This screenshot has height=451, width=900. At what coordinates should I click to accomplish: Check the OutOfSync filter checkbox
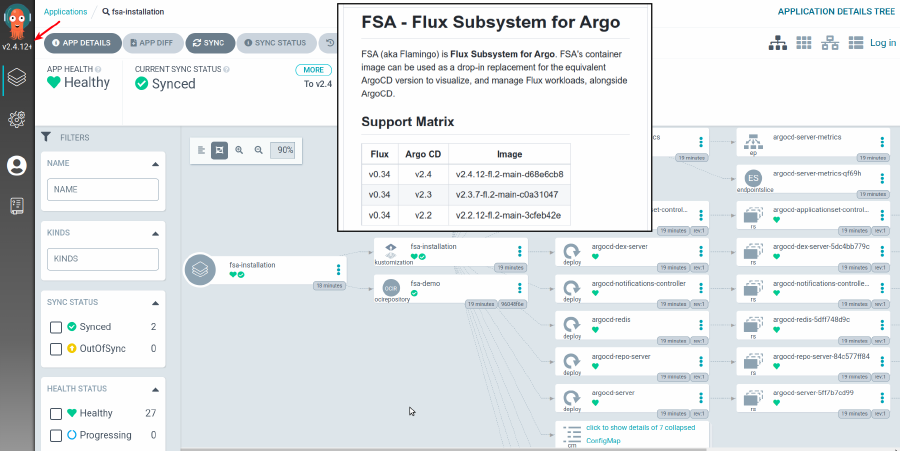[56, 349]
